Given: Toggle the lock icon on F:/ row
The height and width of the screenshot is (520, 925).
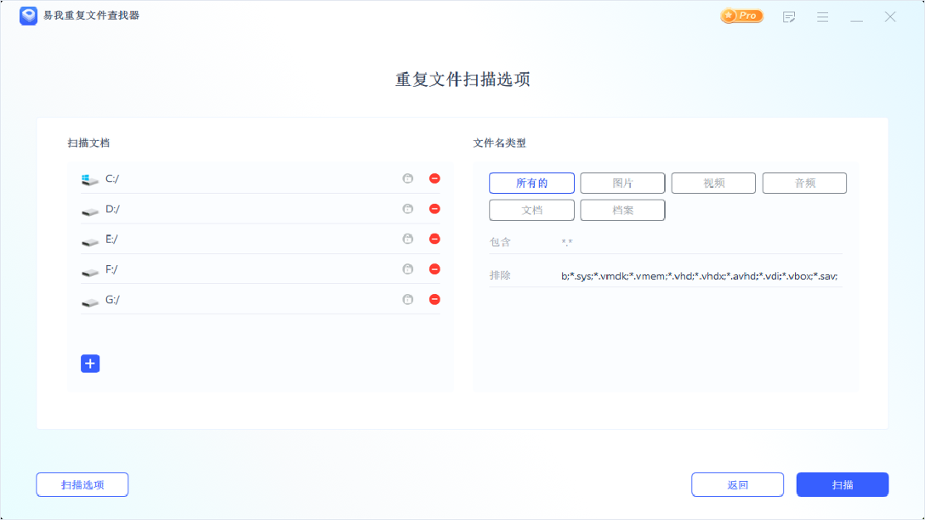Looking at the screenshot, I should (408, 269).
